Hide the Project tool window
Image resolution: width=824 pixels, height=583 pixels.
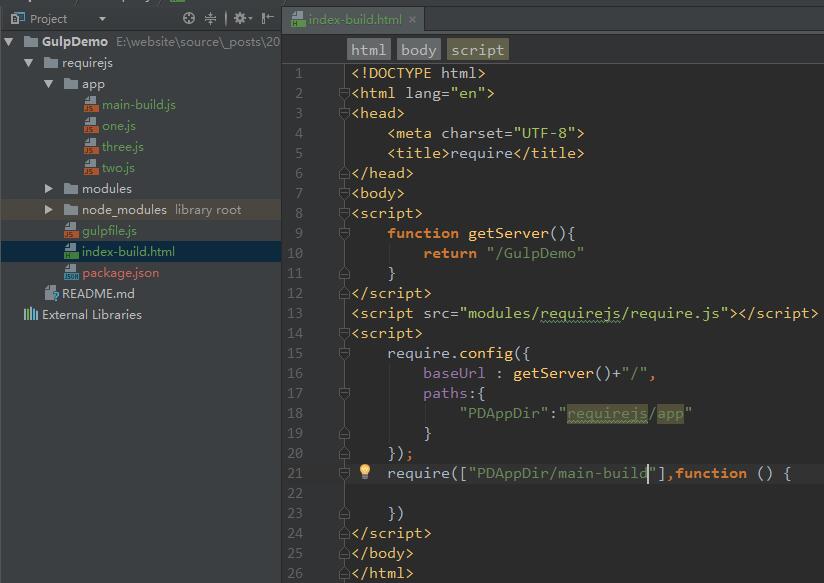(x=267, y=18)
